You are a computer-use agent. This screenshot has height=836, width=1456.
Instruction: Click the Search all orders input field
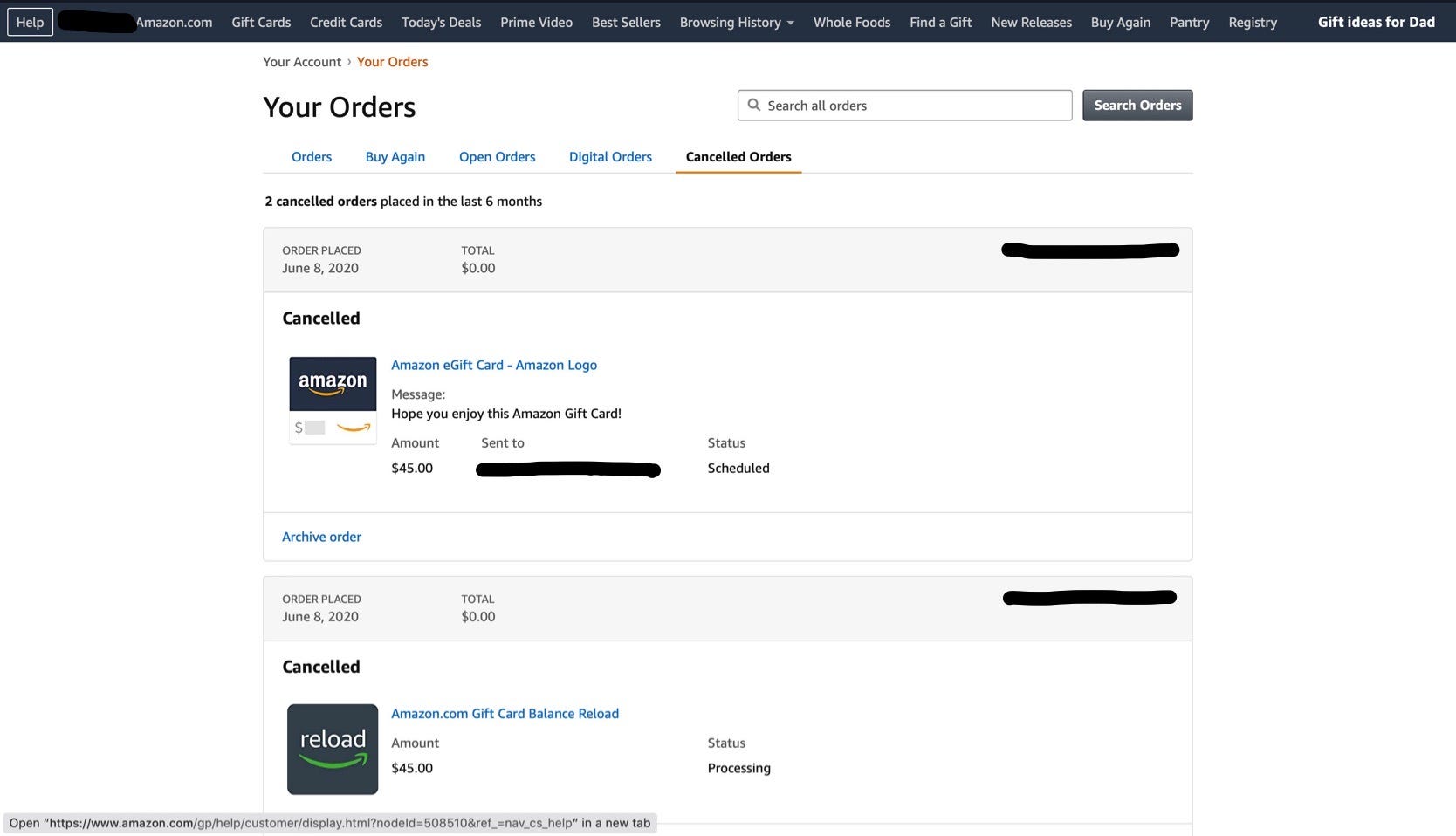coord(908,105)
